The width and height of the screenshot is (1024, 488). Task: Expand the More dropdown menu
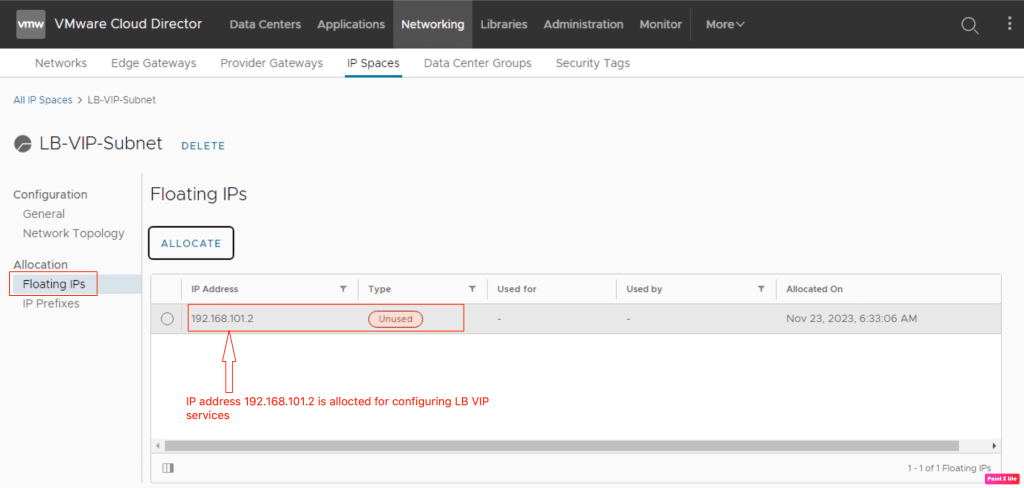725,24
